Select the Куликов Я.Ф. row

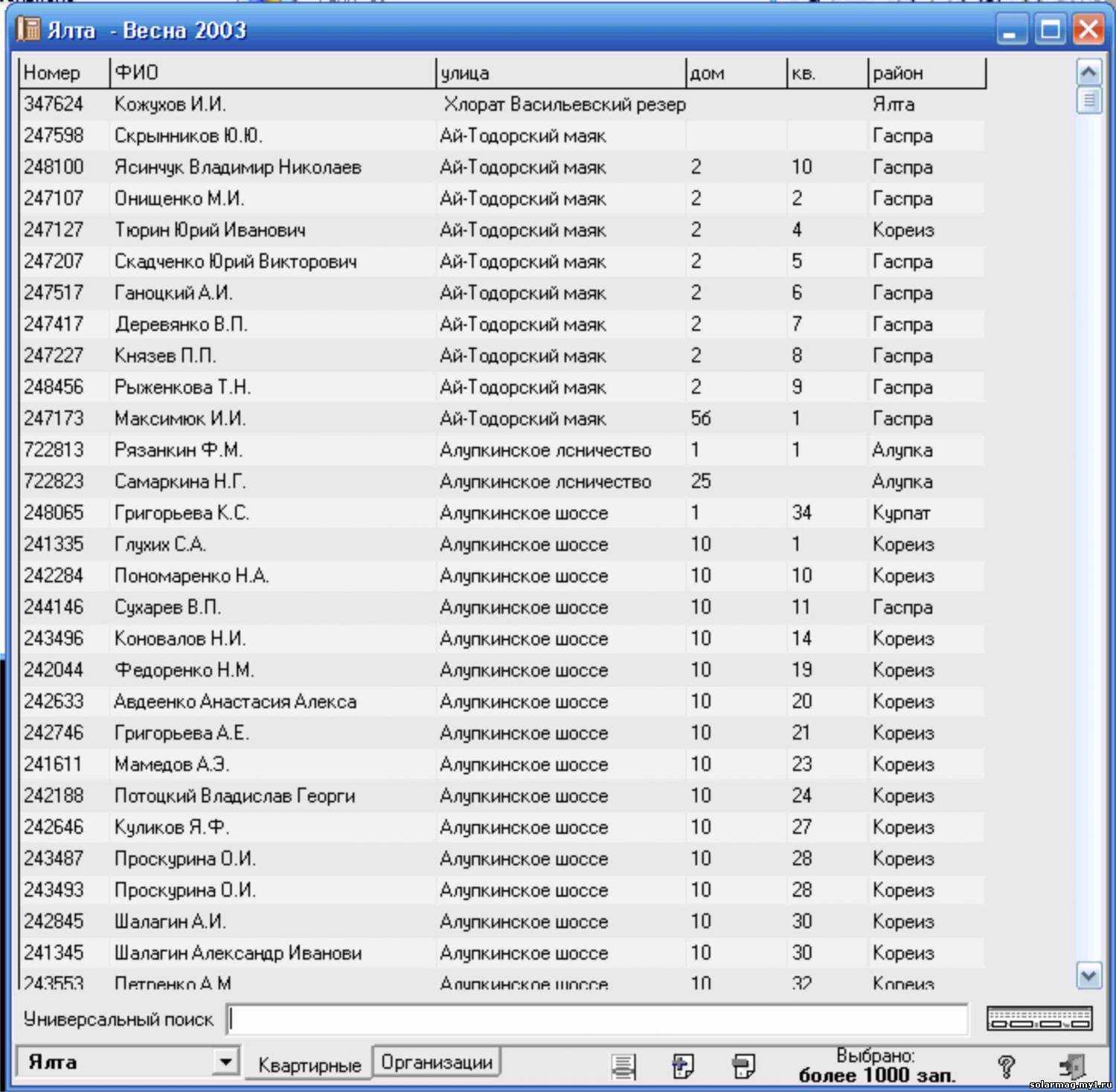tap(502, 827)
